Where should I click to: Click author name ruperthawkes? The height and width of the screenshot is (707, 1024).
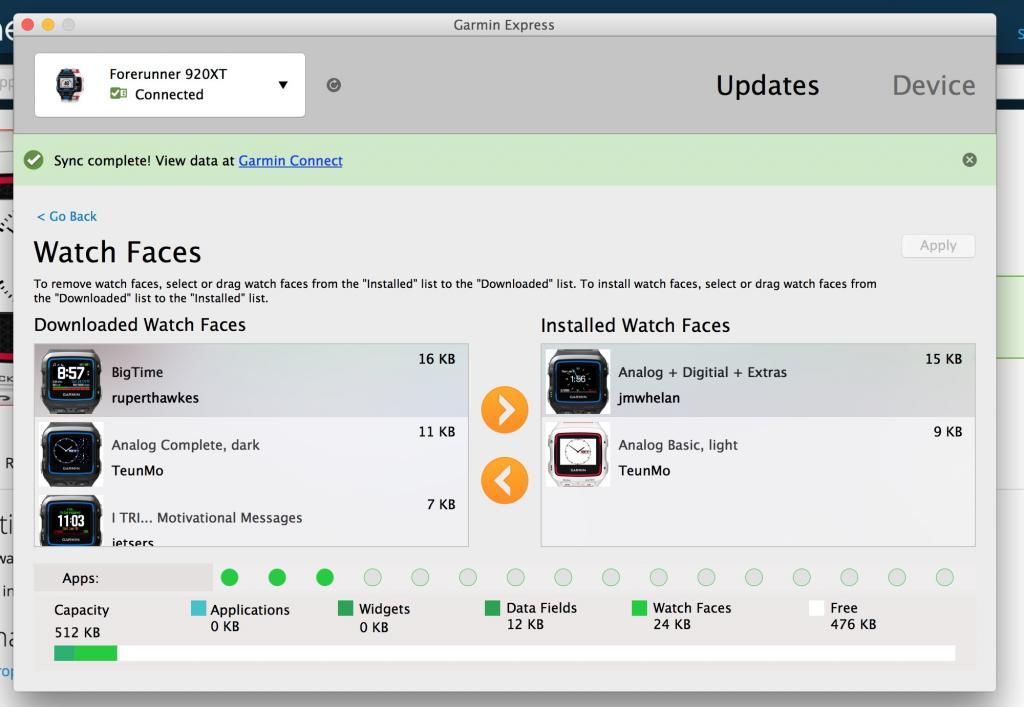pos(155,398)
